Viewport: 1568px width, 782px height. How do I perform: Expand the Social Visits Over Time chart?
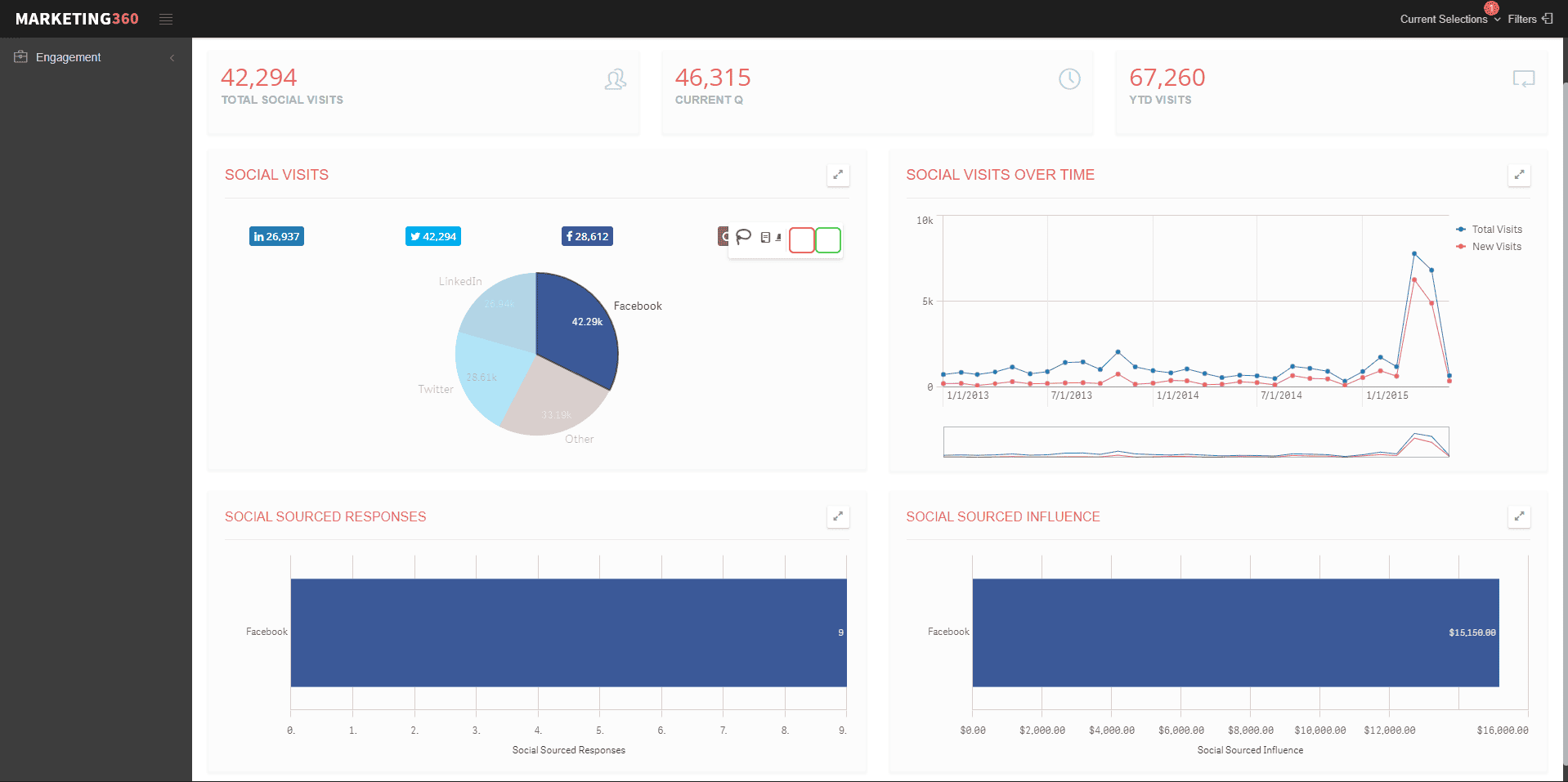[1519, 175]
